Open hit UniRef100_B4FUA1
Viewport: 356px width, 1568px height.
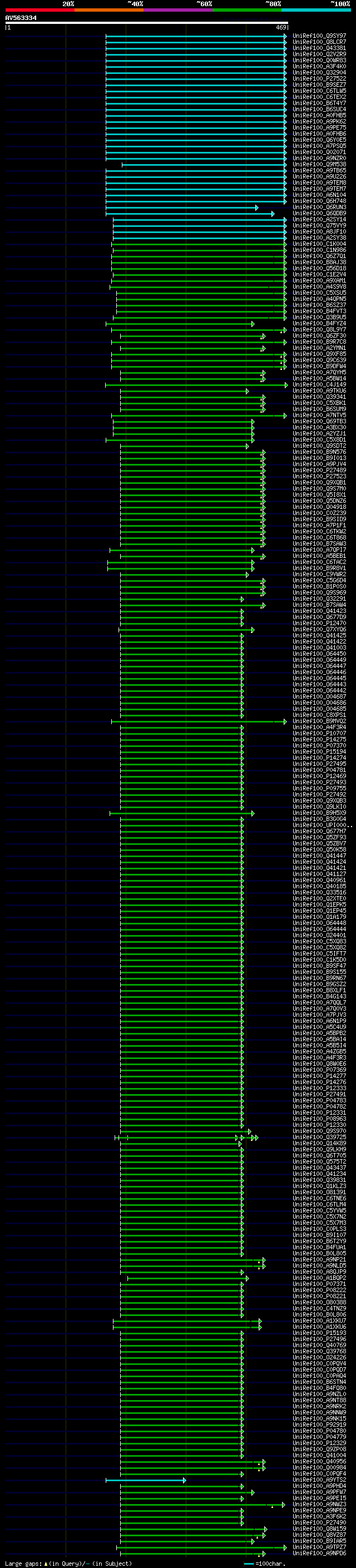pos(319,1247)
